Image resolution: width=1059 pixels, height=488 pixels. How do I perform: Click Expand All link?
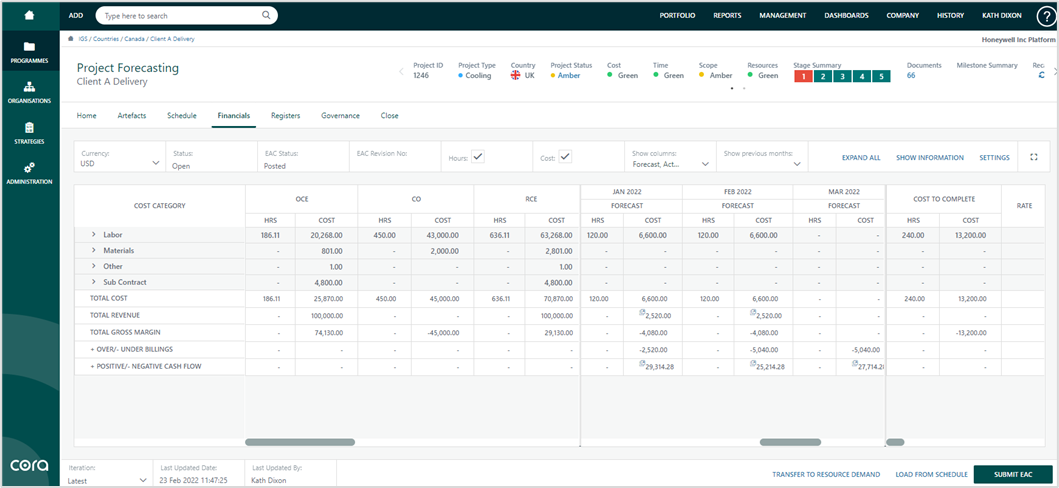(x=861, y=157)
